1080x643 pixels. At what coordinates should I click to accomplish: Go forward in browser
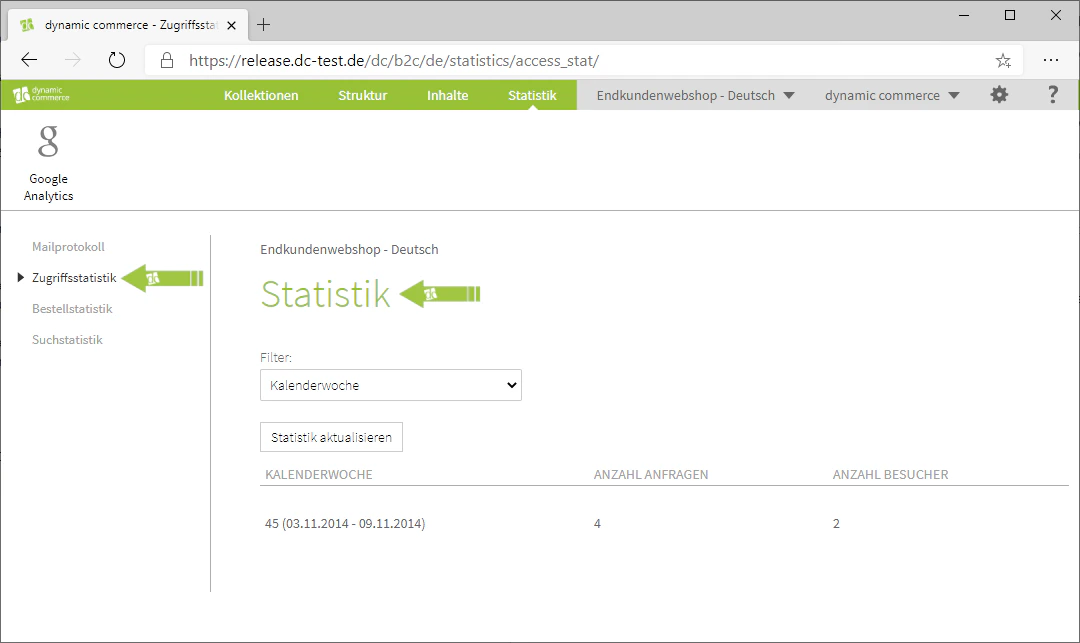click(72, 61)
